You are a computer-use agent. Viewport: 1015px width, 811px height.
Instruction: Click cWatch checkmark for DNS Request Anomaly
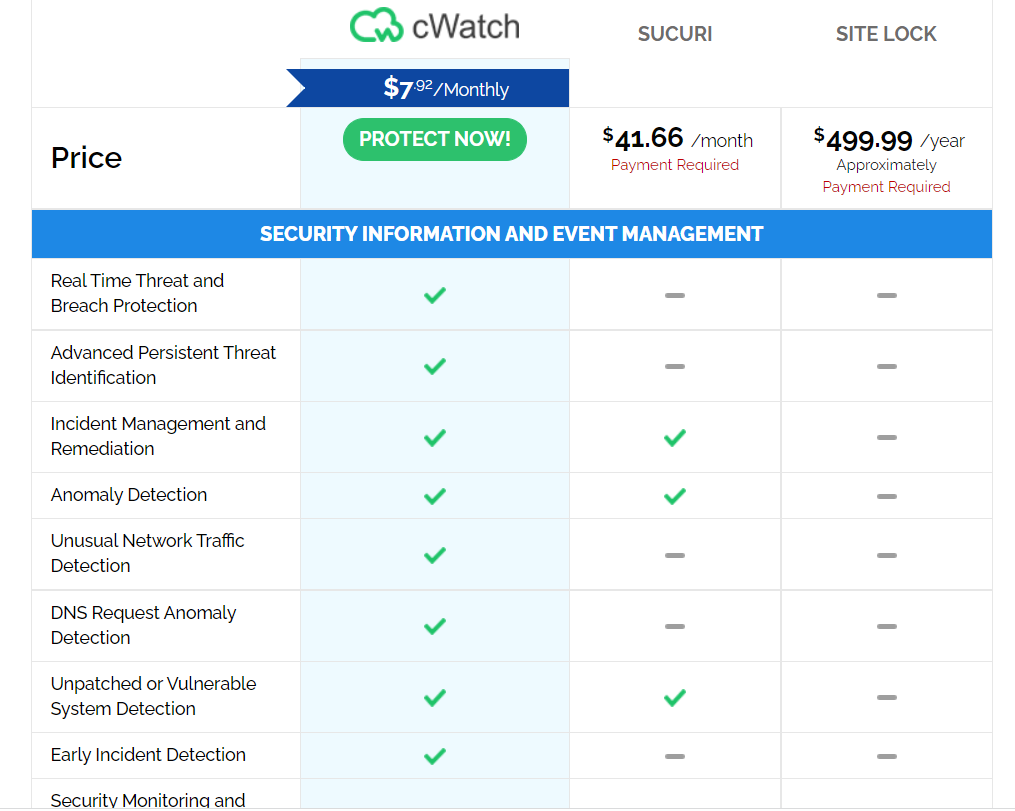click(x=434, y=627)
